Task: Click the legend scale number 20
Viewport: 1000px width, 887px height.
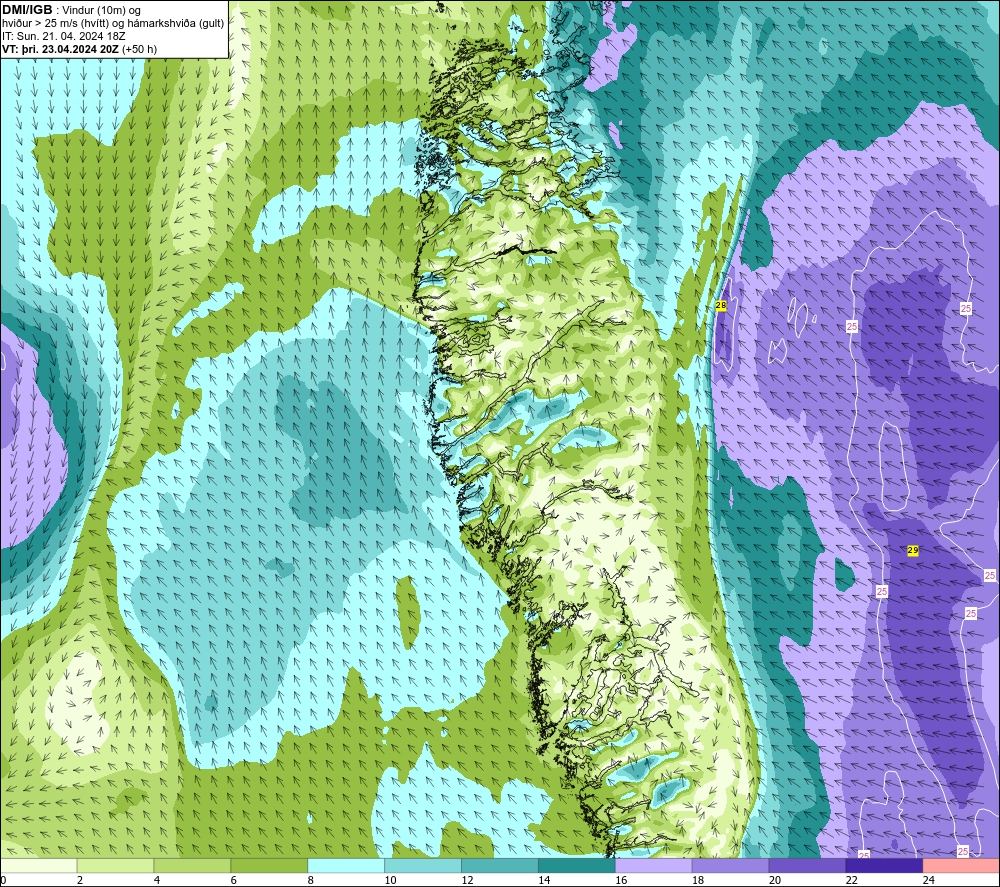Action: tap(775, 880)
